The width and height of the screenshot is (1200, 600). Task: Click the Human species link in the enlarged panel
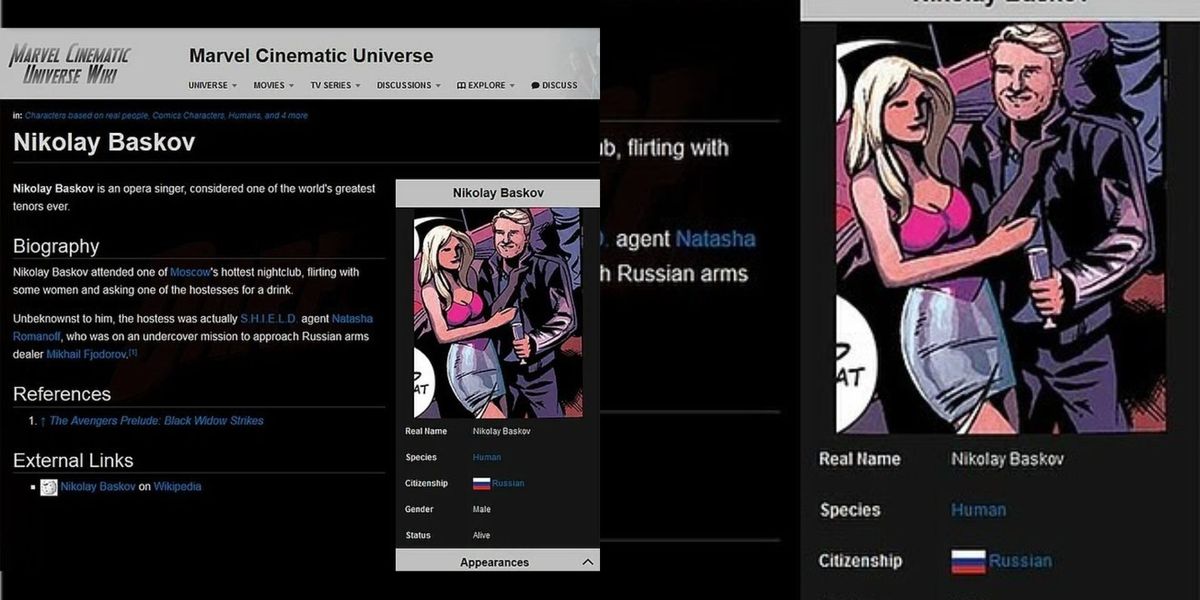click(x=978, y=510)
